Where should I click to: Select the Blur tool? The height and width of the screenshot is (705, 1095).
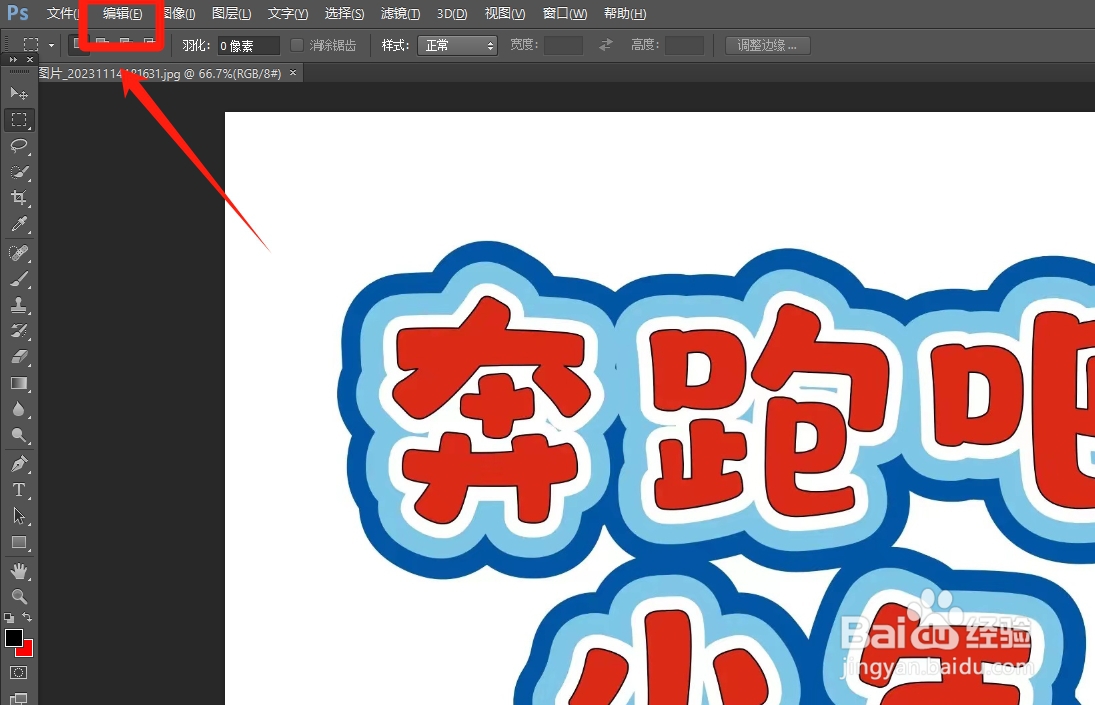pyautogui.click(x=19, y=410)
